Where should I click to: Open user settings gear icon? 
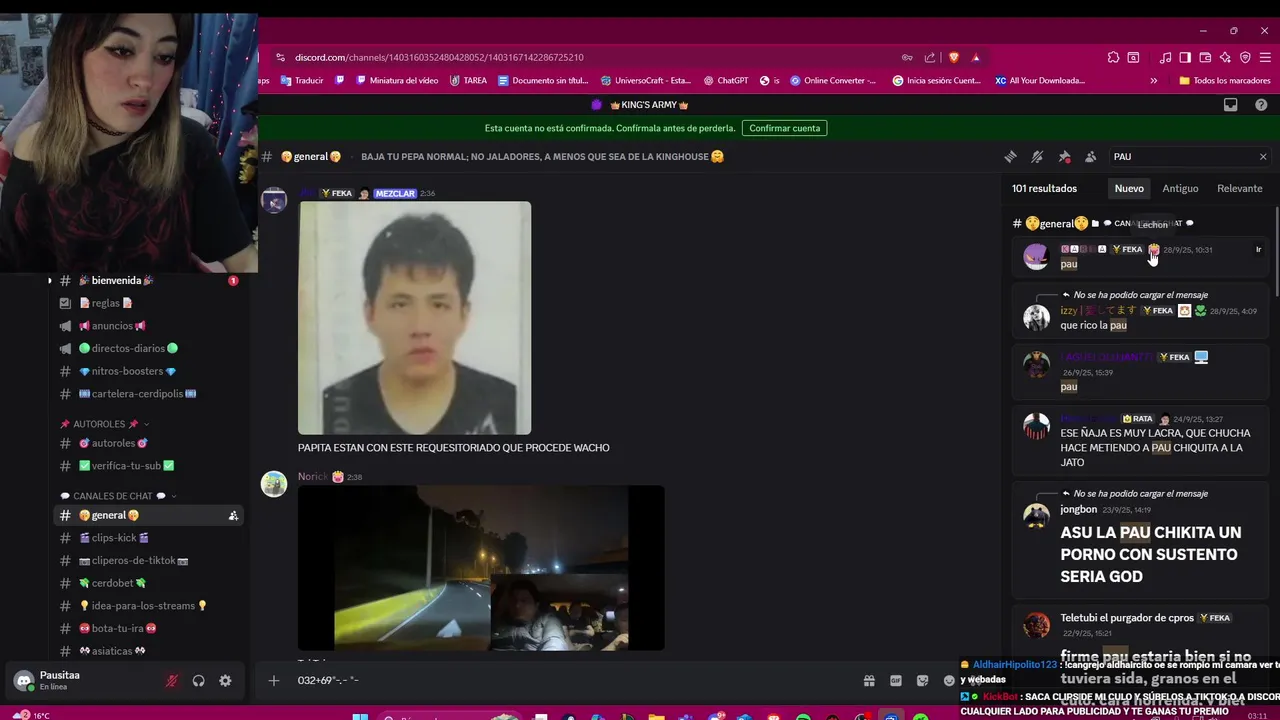pos(225,681)
